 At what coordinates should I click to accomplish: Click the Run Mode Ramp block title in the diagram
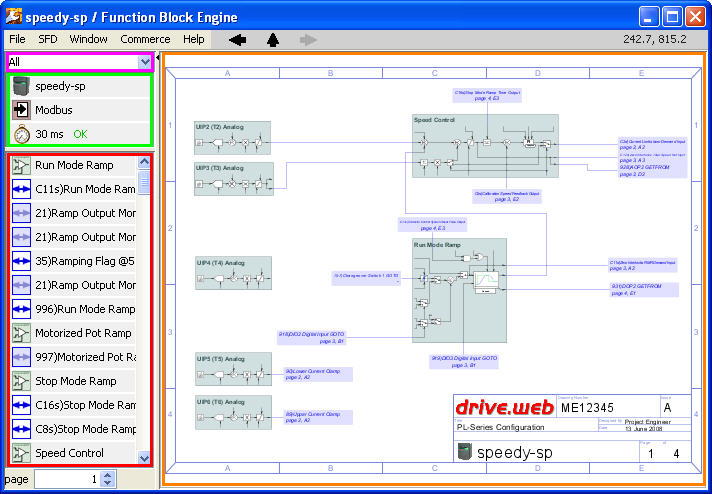pos(437,245)
